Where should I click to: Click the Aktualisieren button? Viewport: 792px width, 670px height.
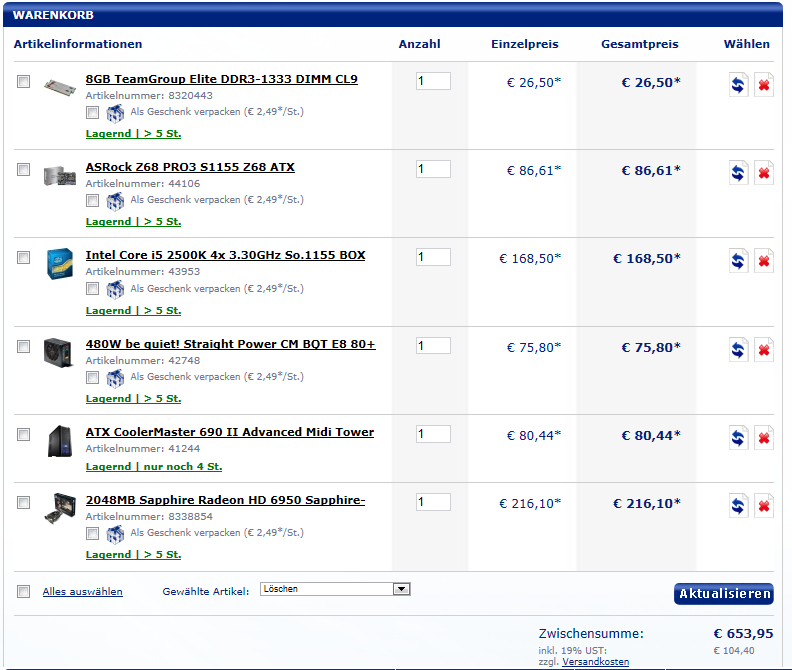click(724, 594)
